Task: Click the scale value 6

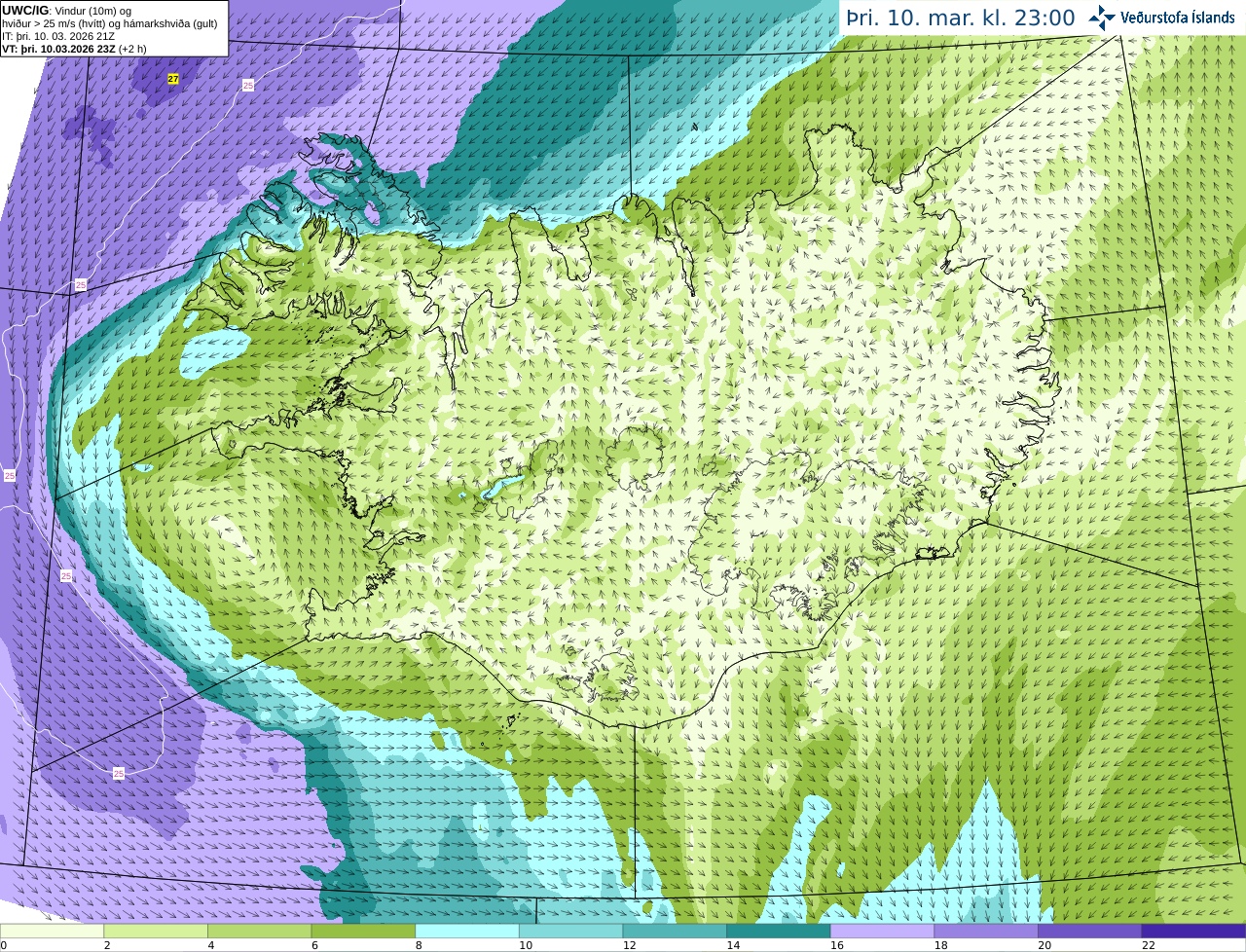Action: point(313,945)
